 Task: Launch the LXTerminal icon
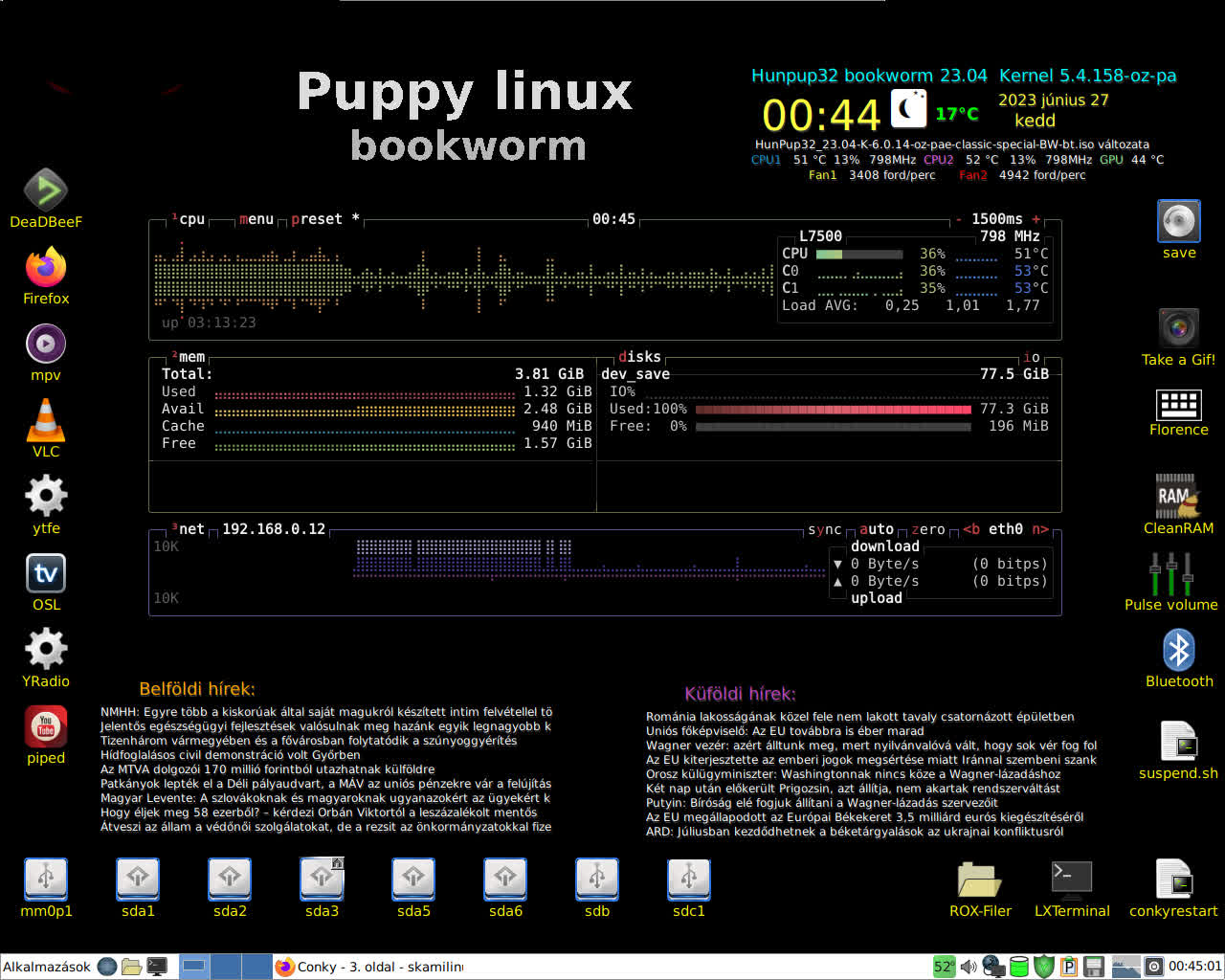1072,880
